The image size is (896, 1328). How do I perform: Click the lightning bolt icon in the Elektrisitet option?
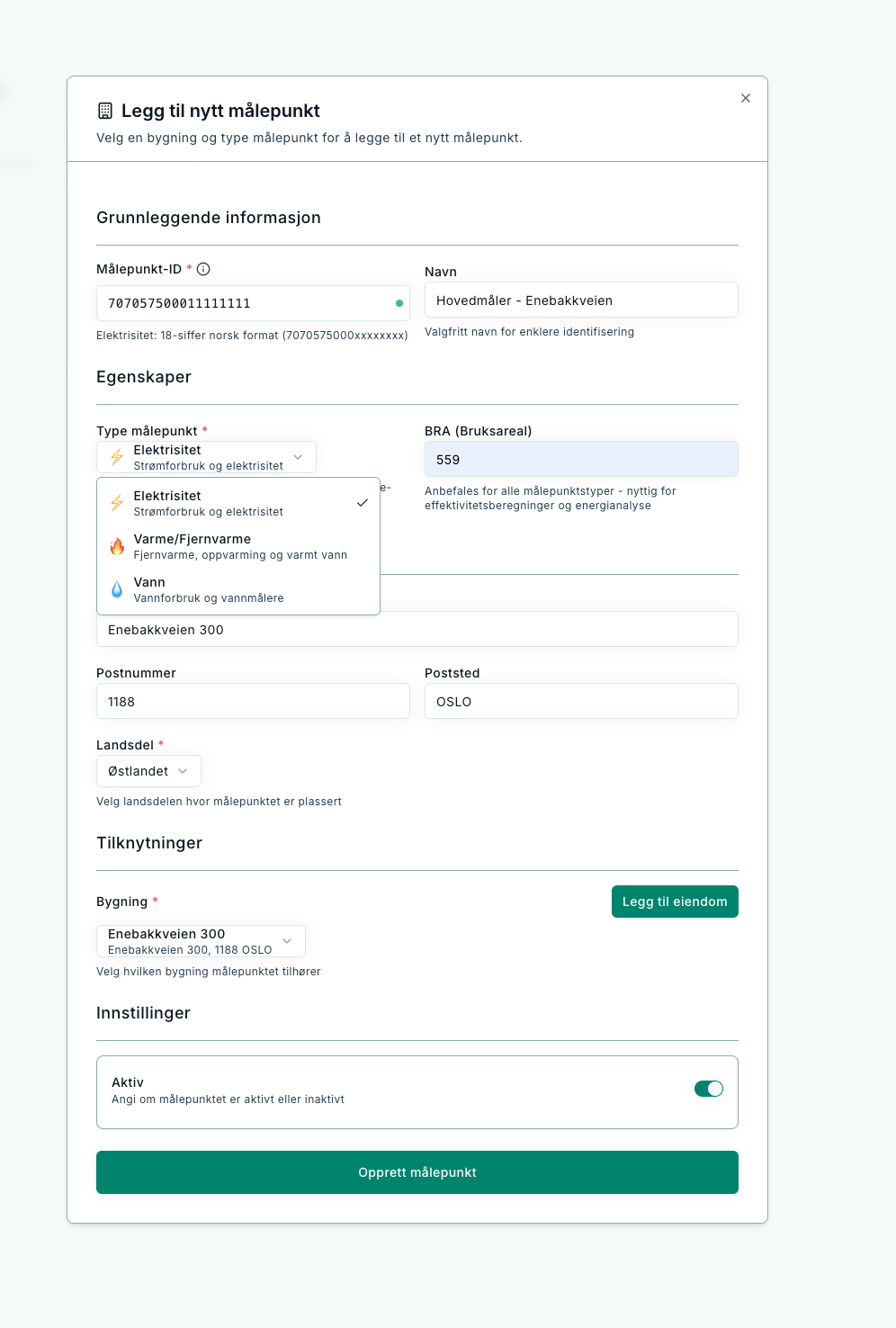[117, 503]
